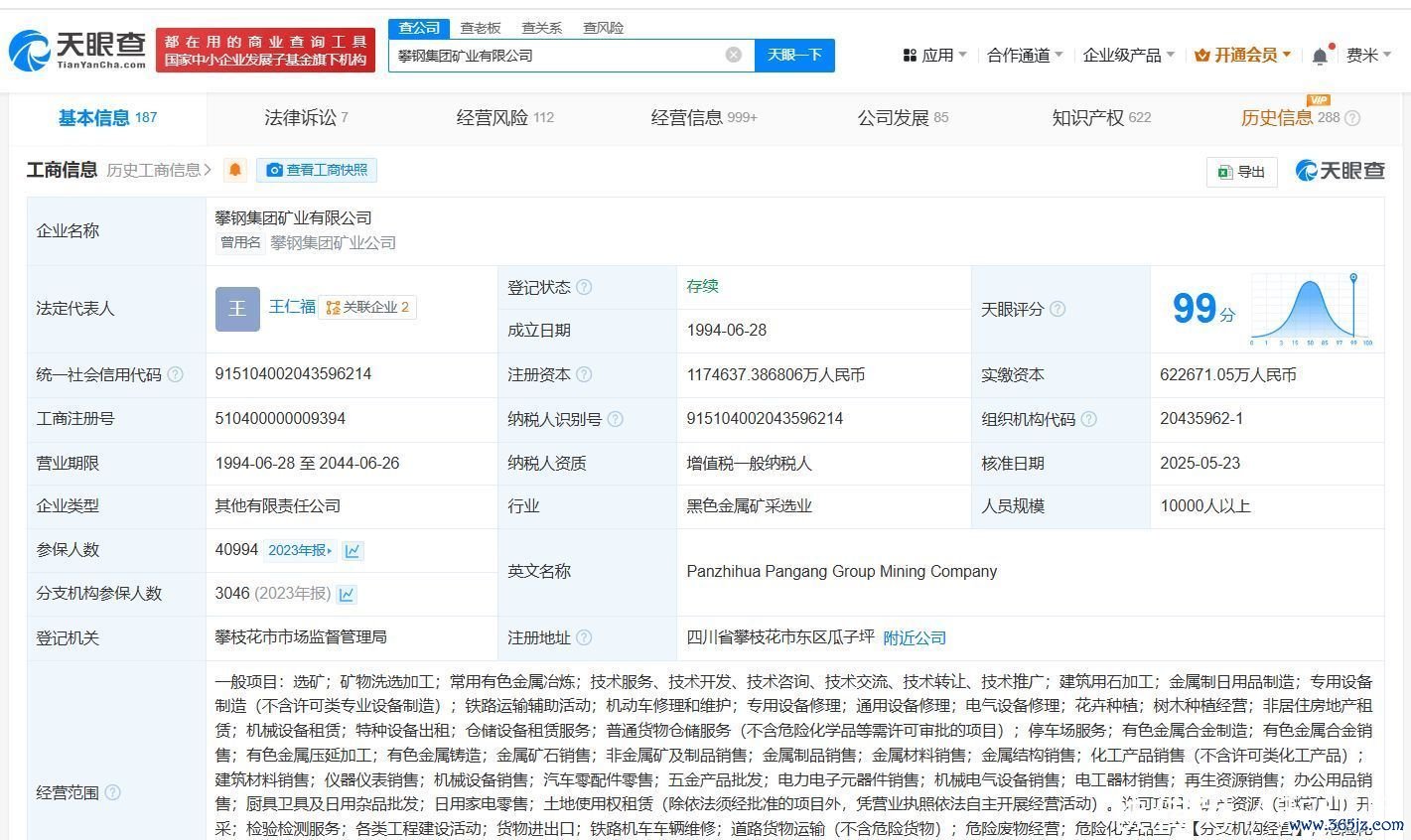Viewport: 1411px width, 840px height.
Task: Open help icon next to 注册资本
Action: pyautogui.click(x=584, y=374)
